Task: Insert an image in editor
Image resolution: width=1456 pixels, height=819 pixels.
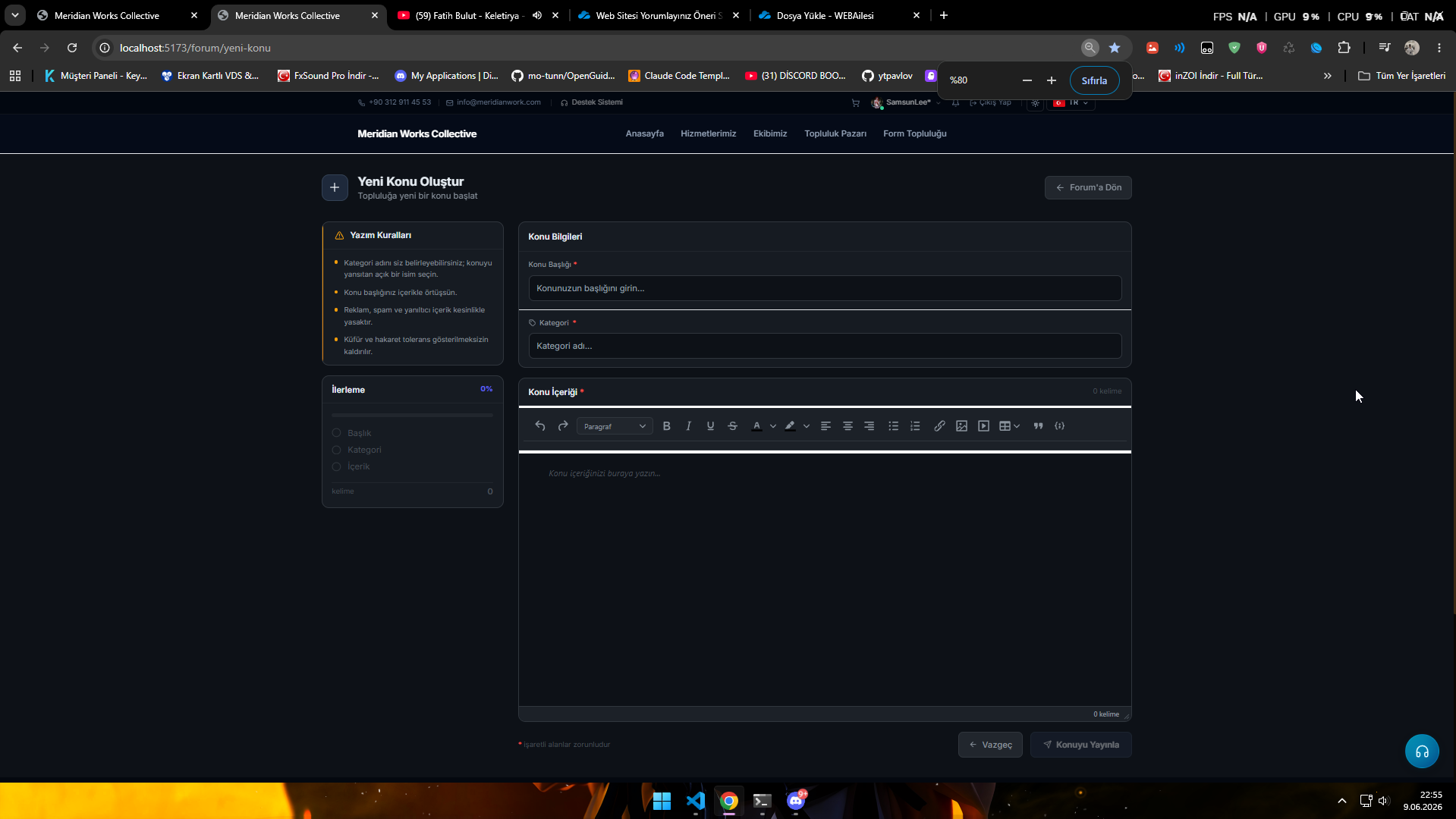Action: coord(961,426)
